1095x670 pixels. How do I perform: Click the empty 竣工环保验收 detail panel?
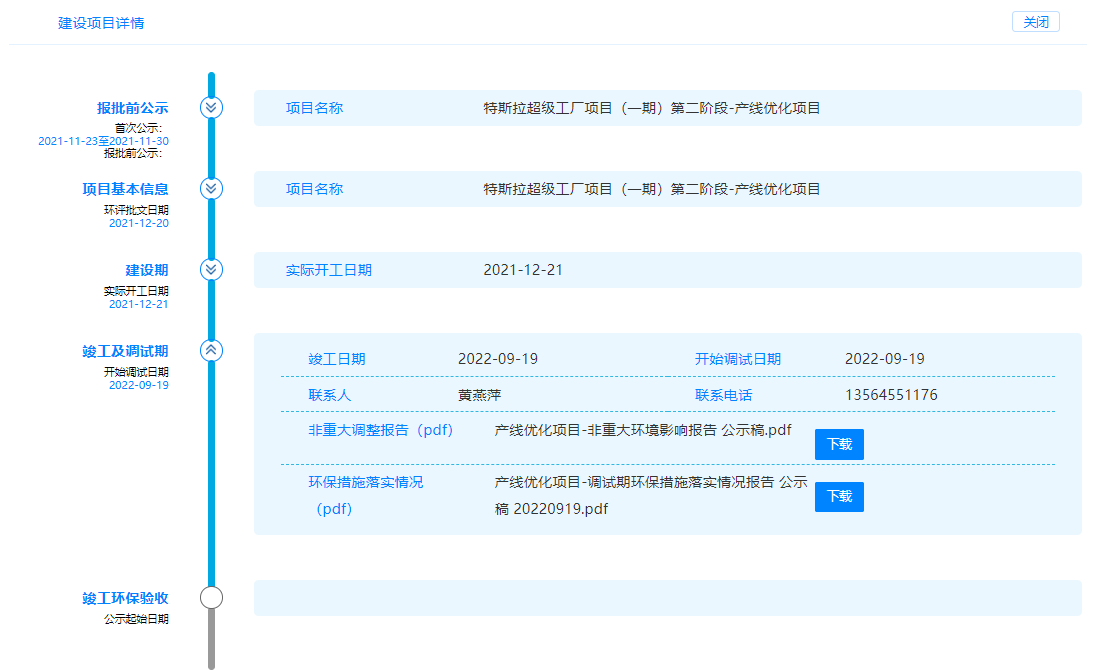click(668, 598)
